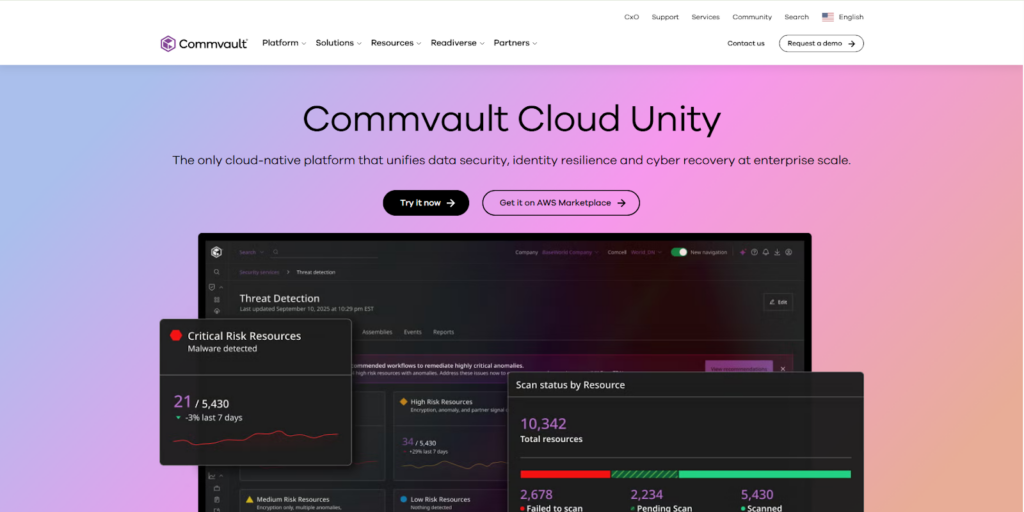Click the yellow Medium Risk warning triangle icon
Viewport: 1024px width, 512px height.
249,499
